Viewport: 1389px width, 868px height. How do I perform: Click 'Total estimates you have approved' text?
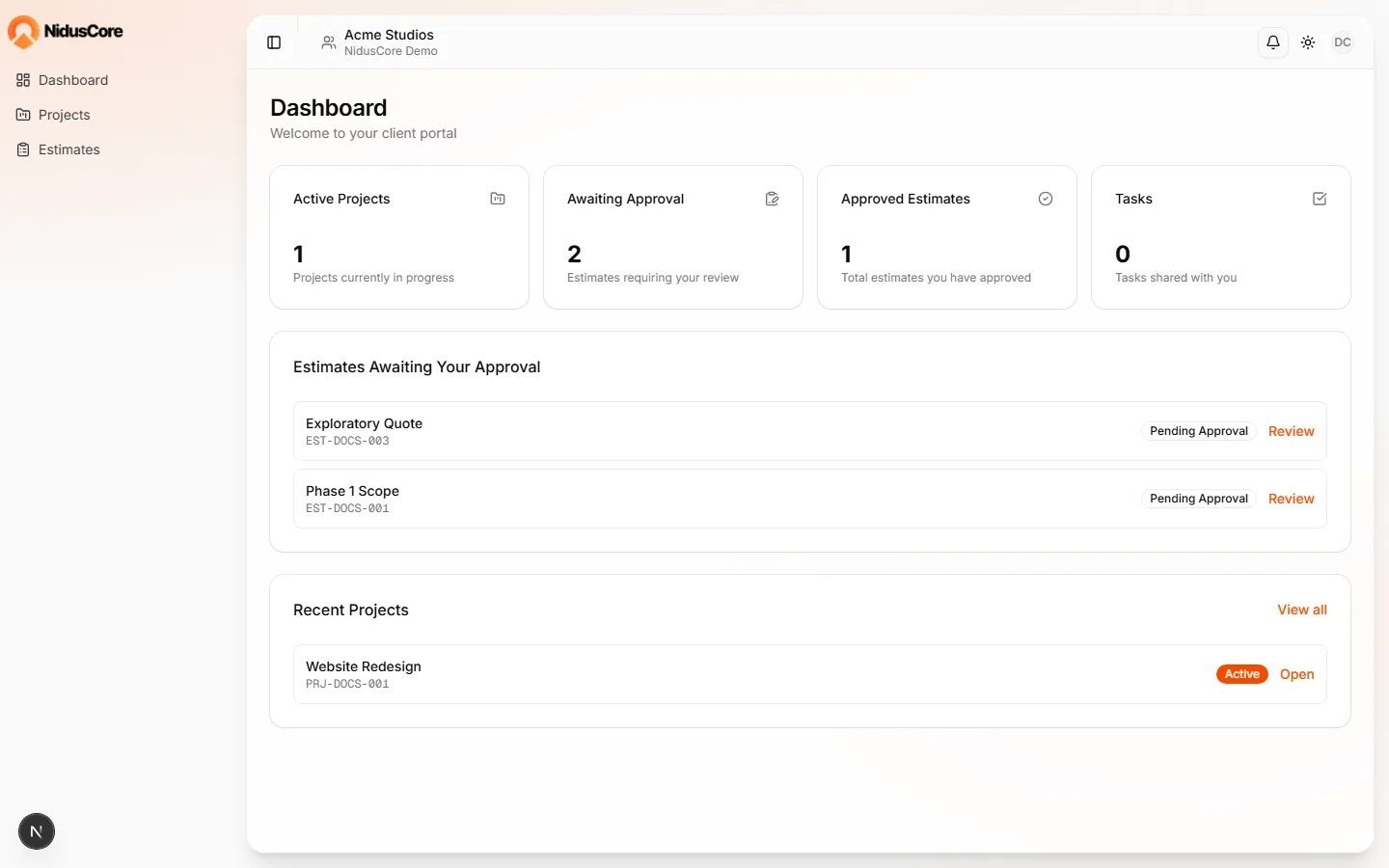(x=936, y=278)
